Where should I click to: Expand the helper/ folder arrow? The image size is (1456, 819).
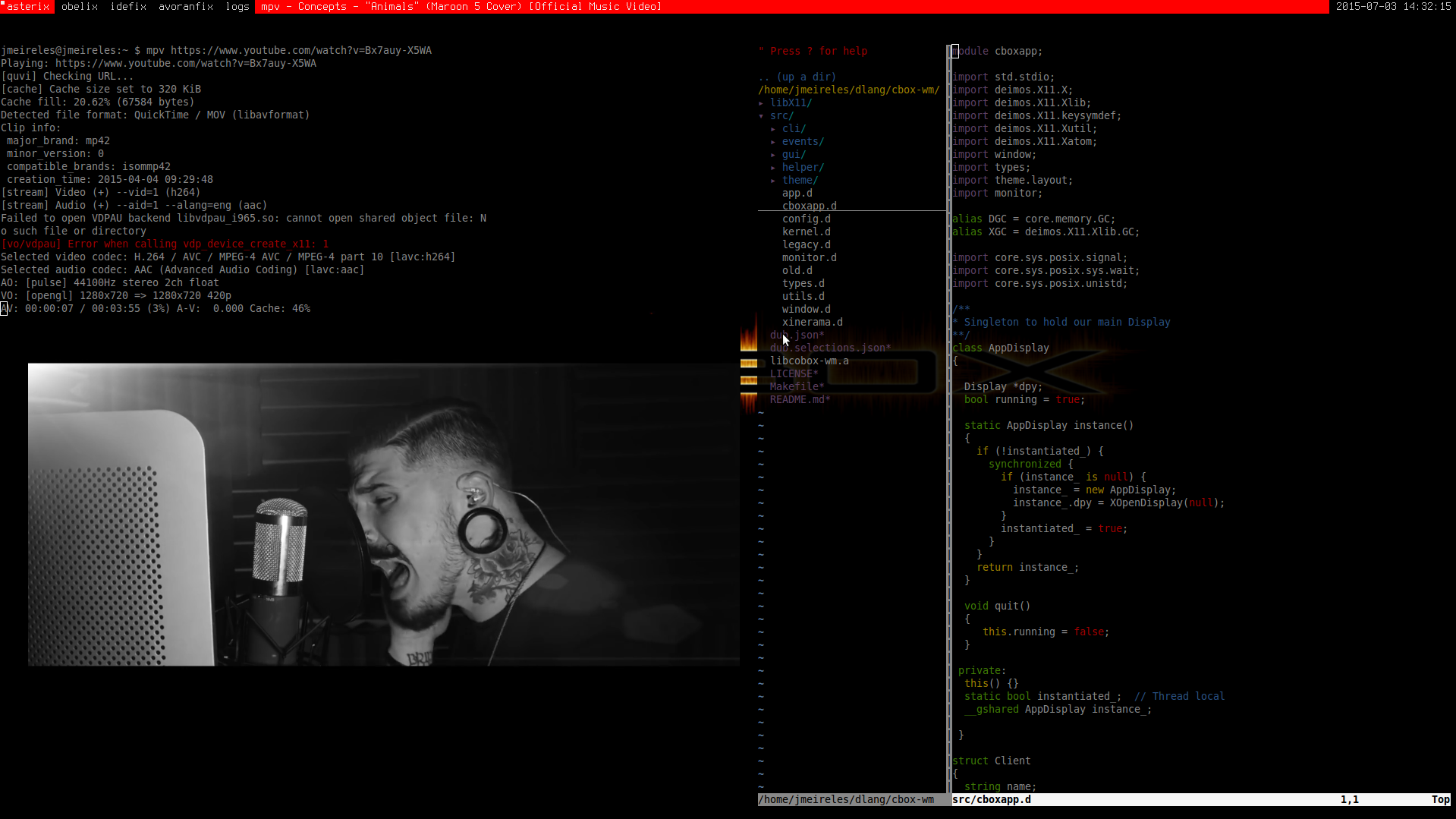tap(773, 168)
